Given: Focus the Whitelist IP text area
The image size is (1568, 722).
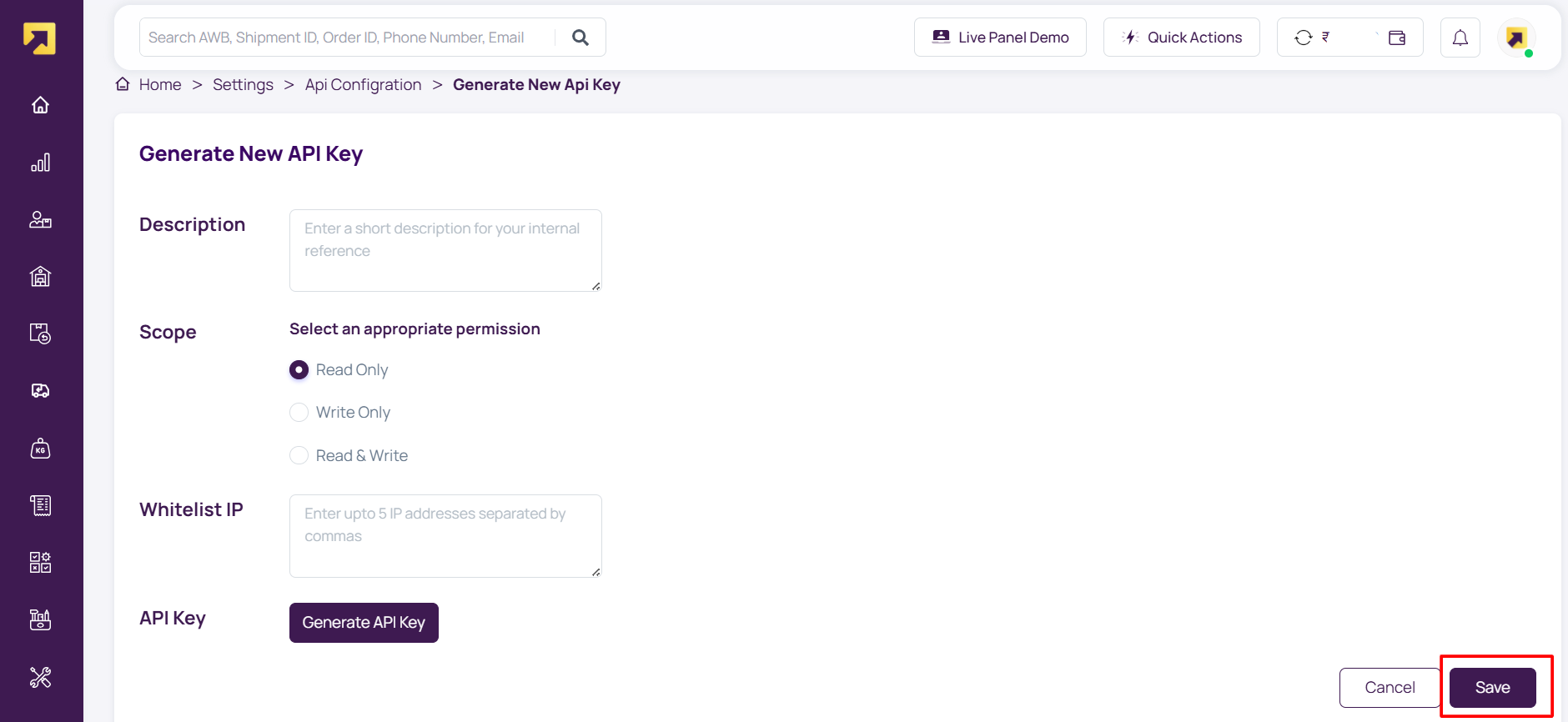Looking at the screenshot, I should 445,535.
